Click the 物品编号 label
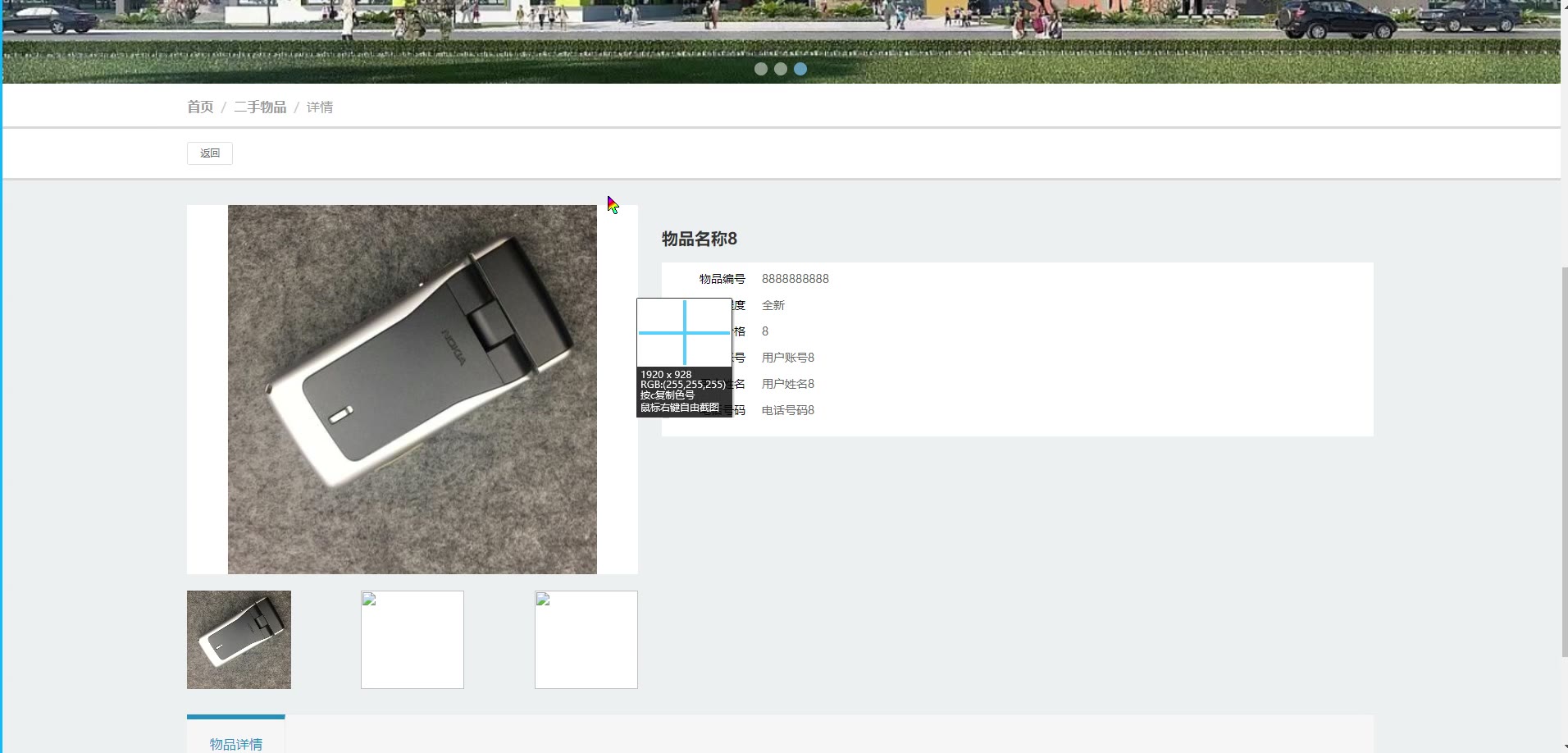 click(x=722, y=279)
